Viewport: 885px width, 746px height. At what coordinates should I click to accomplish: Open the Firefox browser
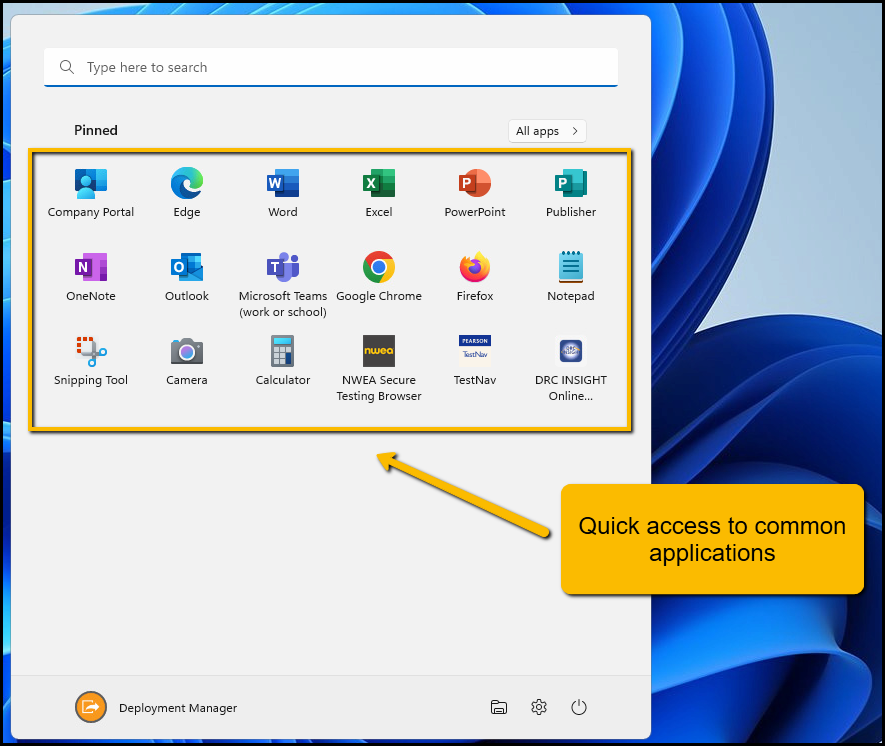coord(475,277)
